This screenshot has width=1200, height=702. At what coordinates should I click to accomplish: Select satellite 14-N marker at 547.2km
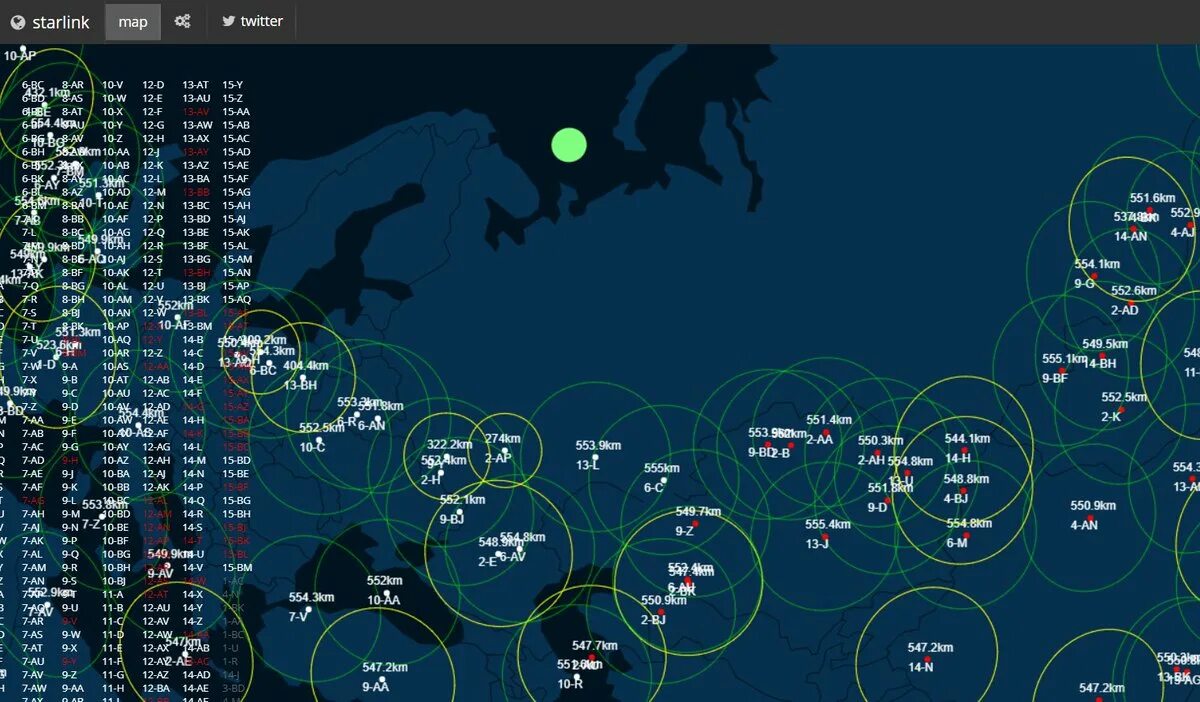[928, 660]
